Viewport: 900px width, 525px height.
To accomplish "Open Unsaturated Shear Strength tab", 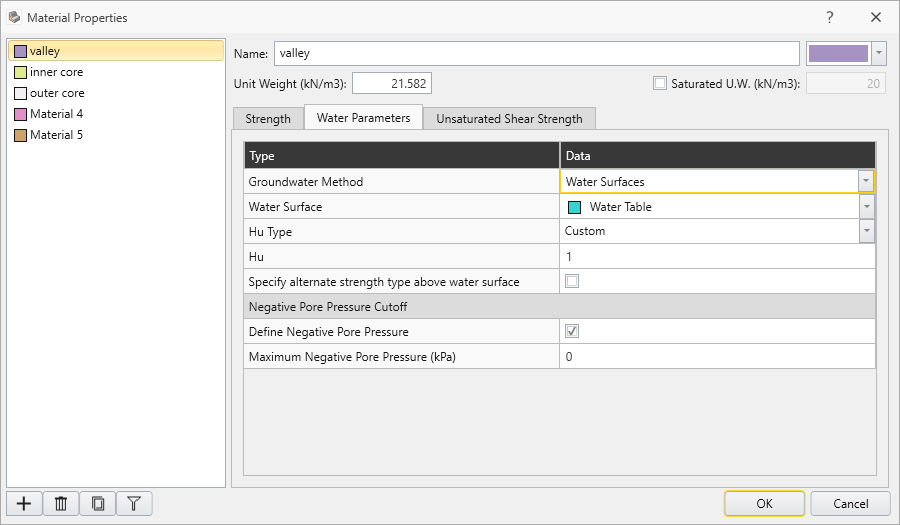I will tap(509, 119).
